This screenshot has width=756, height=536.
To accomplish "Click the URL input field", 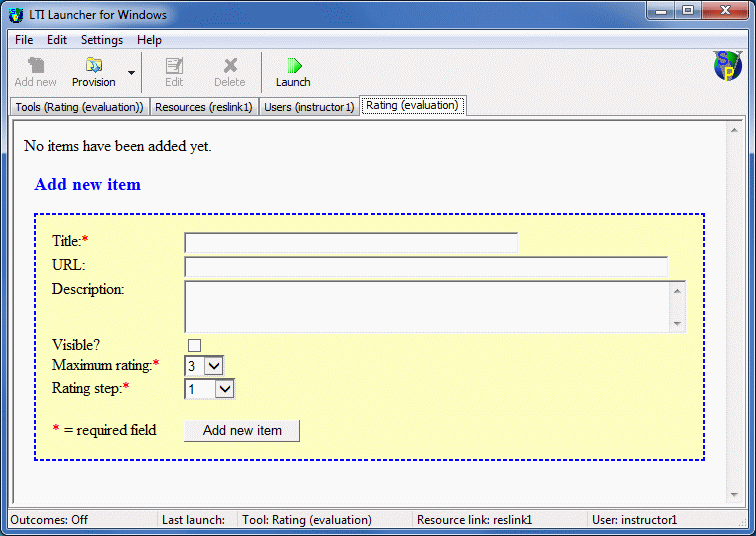I will coord(426,267).
